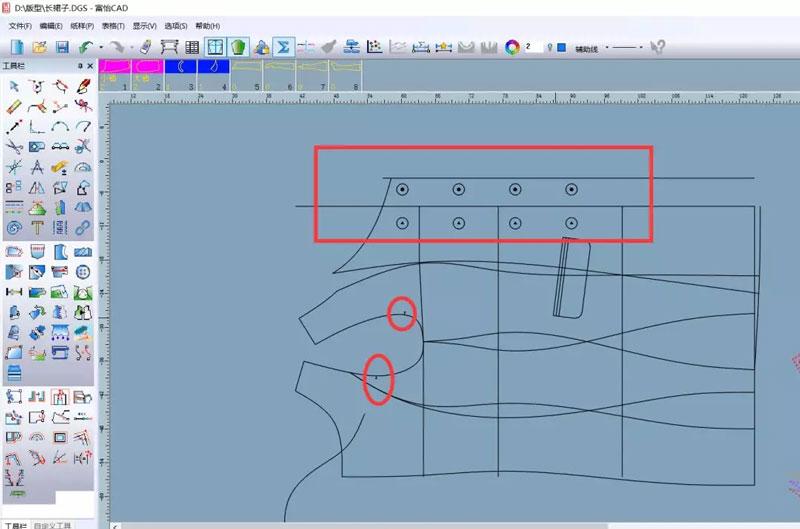Expand the 辅助线 line type dropdown
800x529 pixels.
pos(607,48)
